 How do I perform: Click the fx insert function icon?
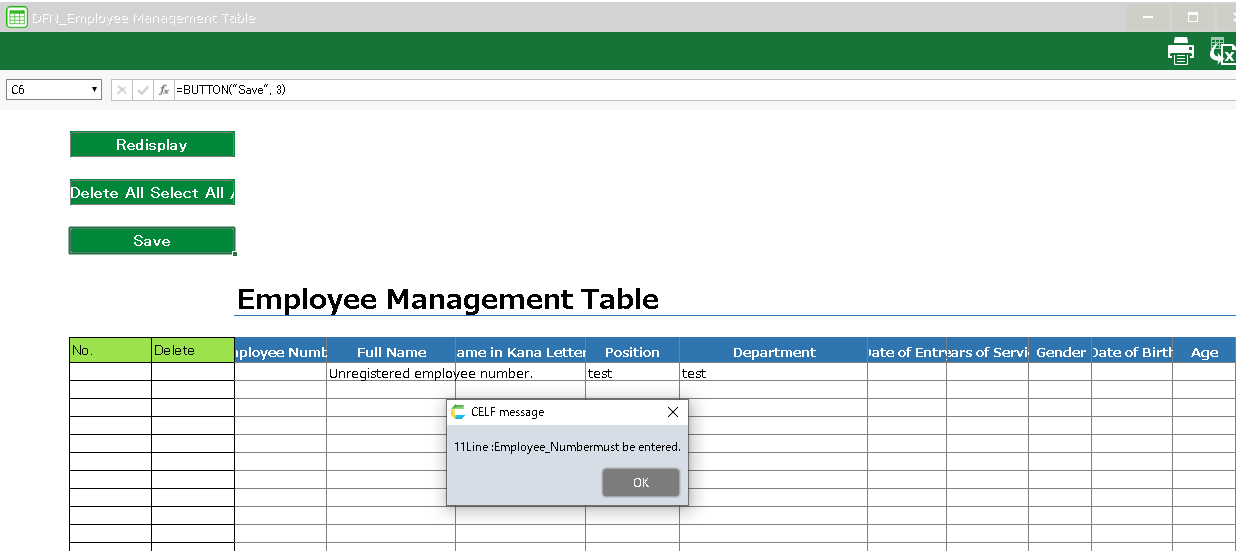tap(164, 90)
